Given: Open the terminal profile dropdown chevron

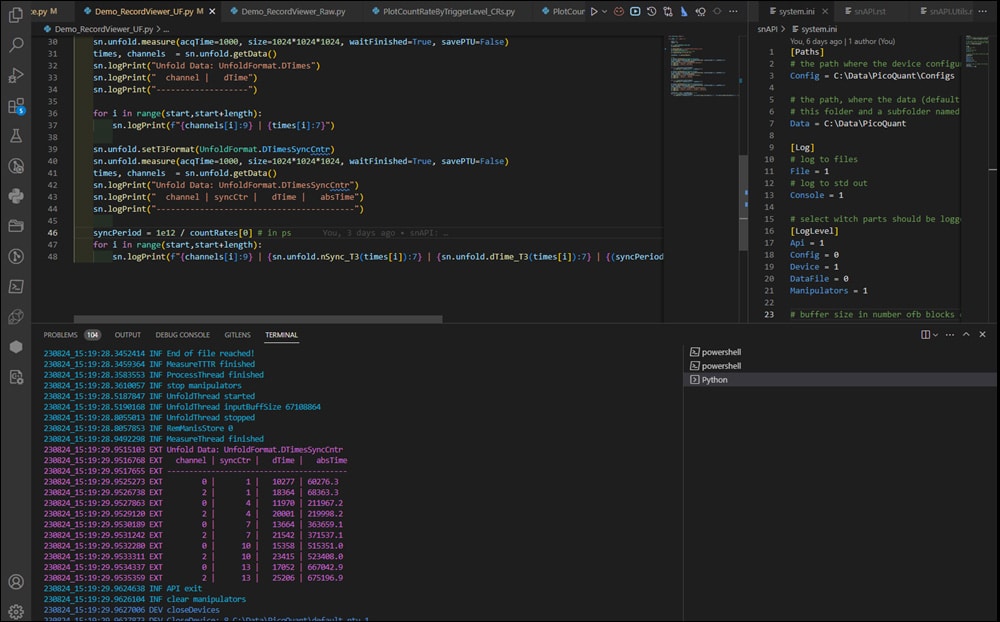Looking at the screenshot, I should pos(936,334).
